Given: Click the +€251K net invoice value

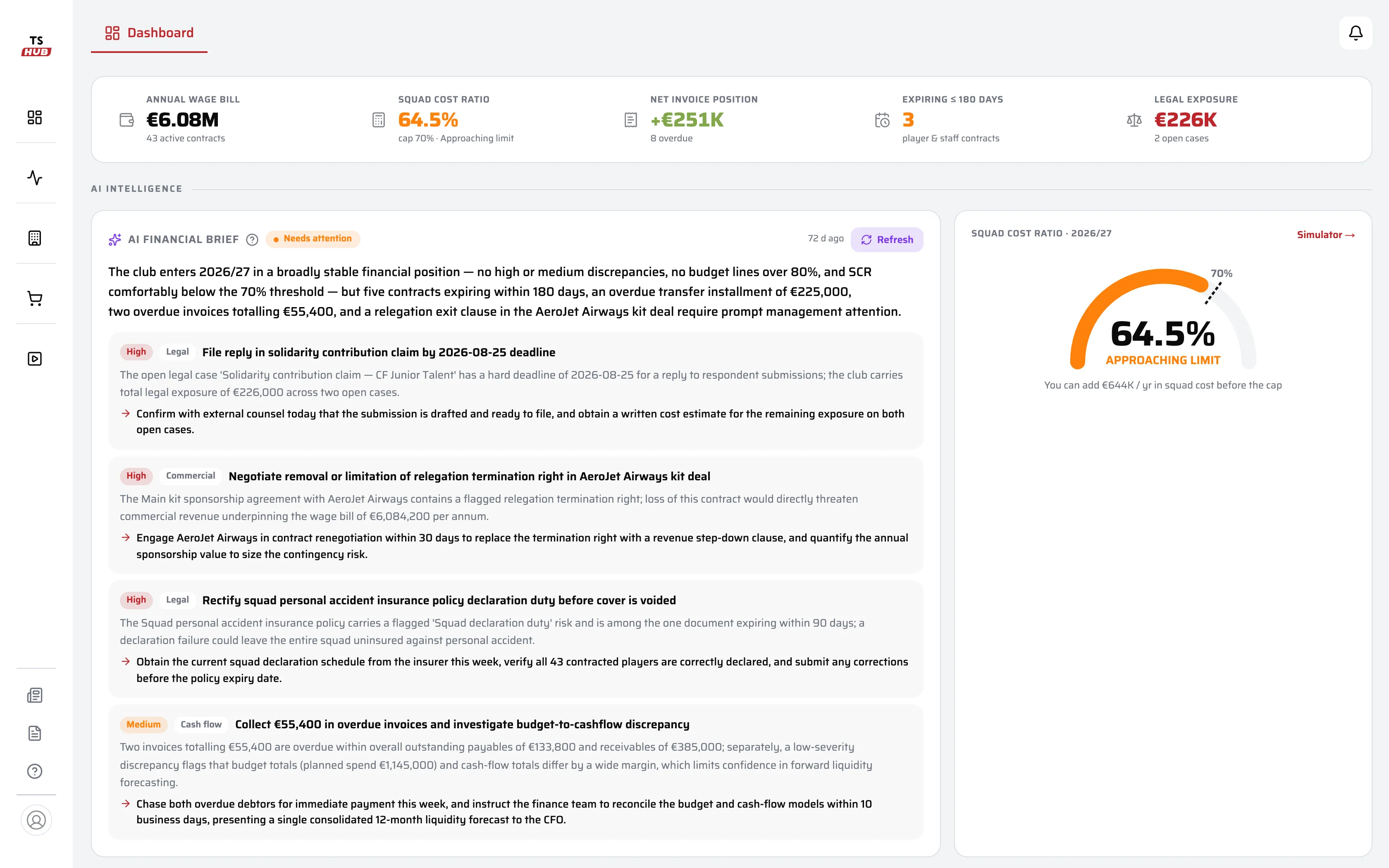Looking at the screenshot, I should pos(687,120).
